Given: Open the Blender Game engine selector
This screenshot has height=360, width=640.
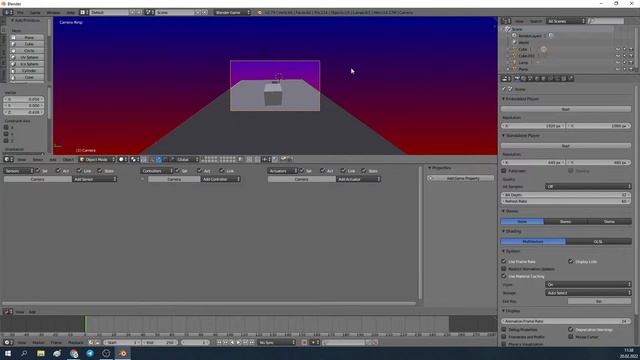Looking at the screenshot, I should click(232, 13).
